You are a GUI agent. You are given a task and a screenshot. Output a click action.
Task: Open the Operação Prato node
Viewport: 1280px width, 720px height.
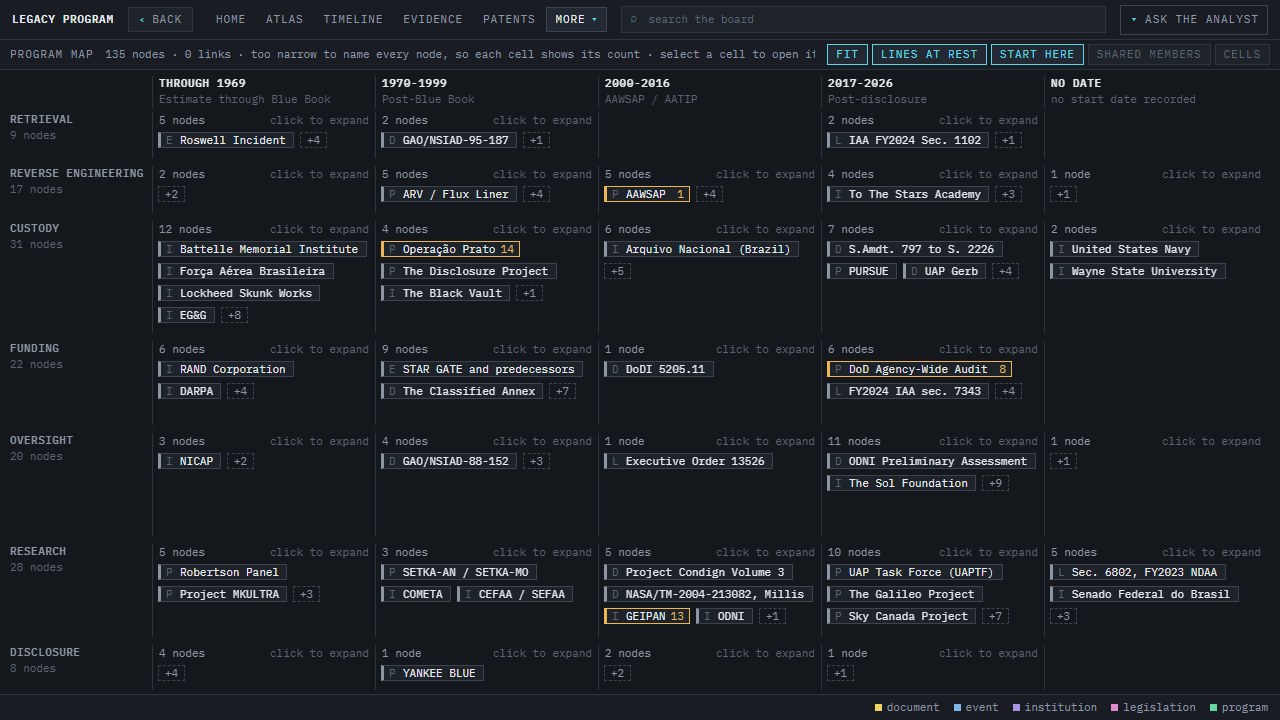[x=450, y=249]
